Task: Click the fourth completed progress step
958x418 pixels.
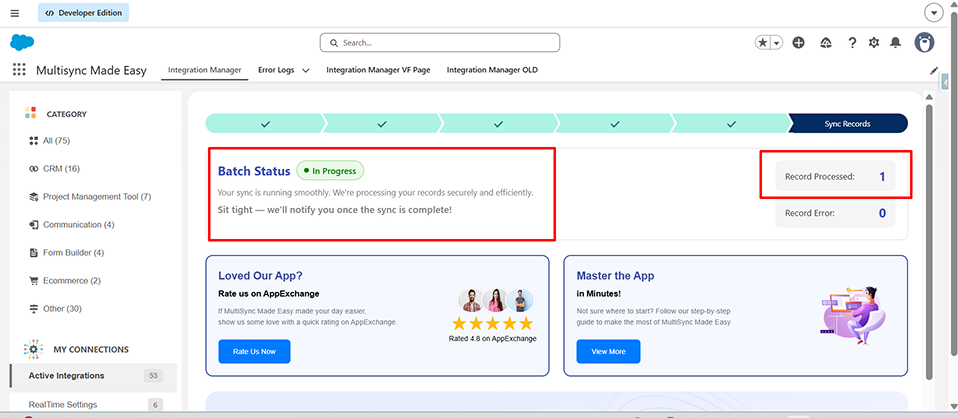Action: pos(615,123)
